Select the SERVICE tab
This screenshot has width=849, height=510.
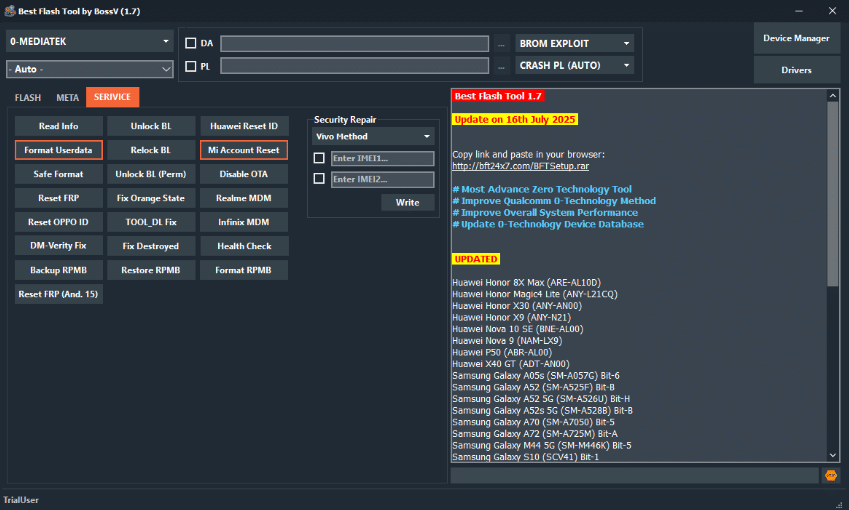(112, 97)
